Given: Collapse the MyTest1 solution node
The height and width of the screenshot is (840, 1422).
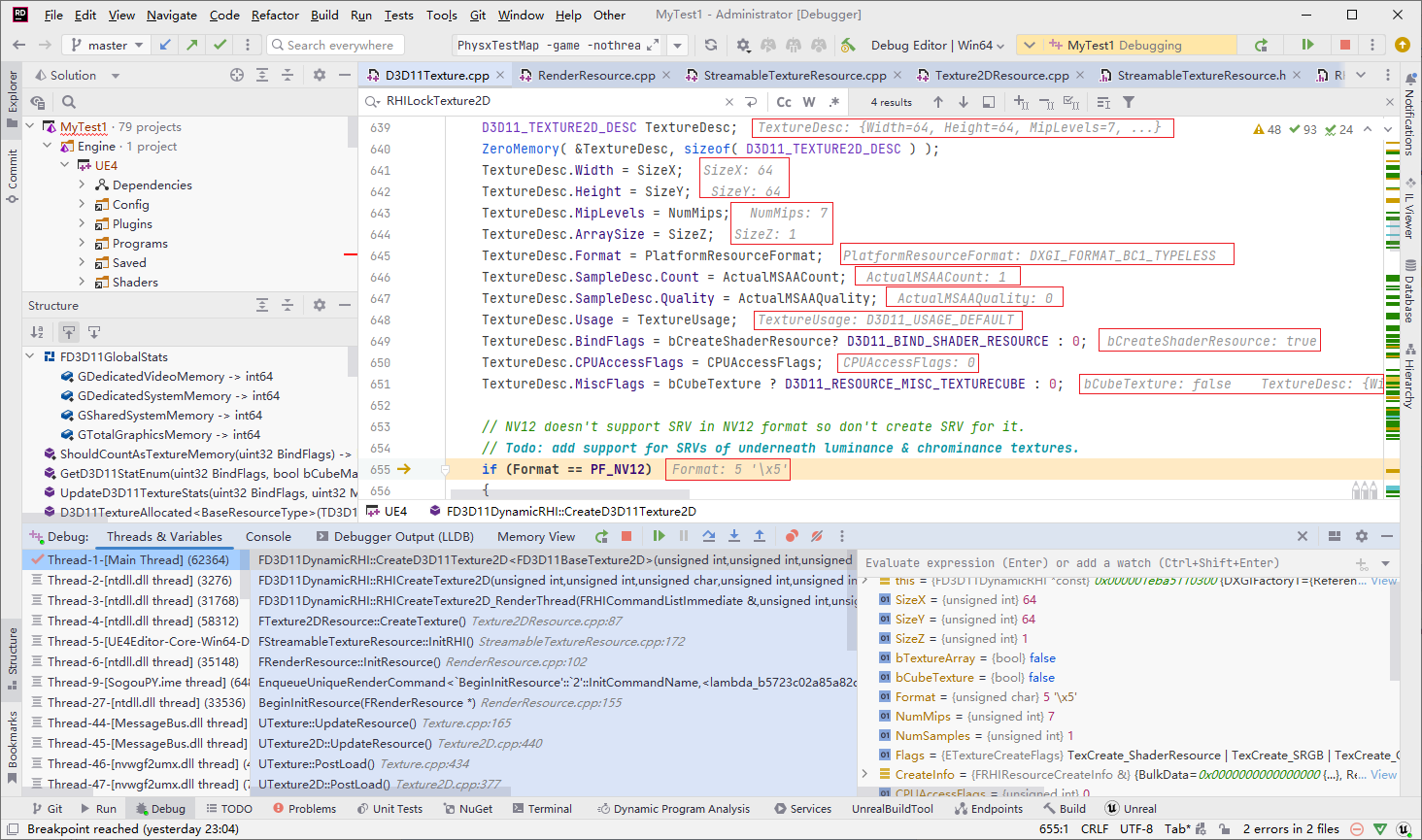Looking at the screenshot, I should pyautogui.click(x=30, y=126).
